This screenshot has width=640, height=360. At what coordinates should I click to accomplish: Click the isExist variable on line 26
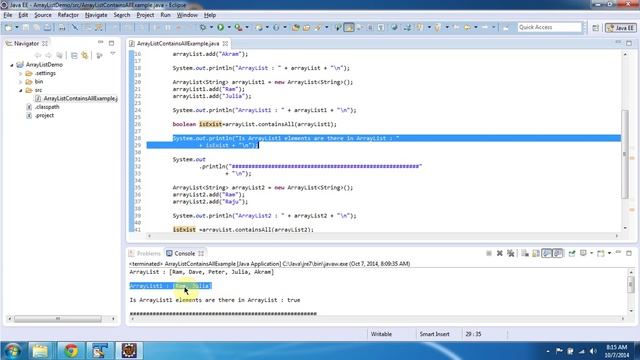(210, 124)
